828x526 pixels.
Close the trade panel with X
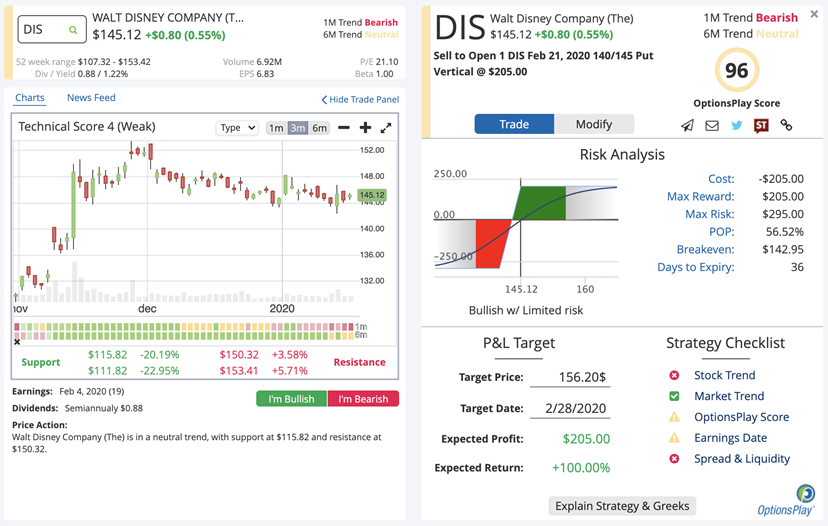coord(814,15)
